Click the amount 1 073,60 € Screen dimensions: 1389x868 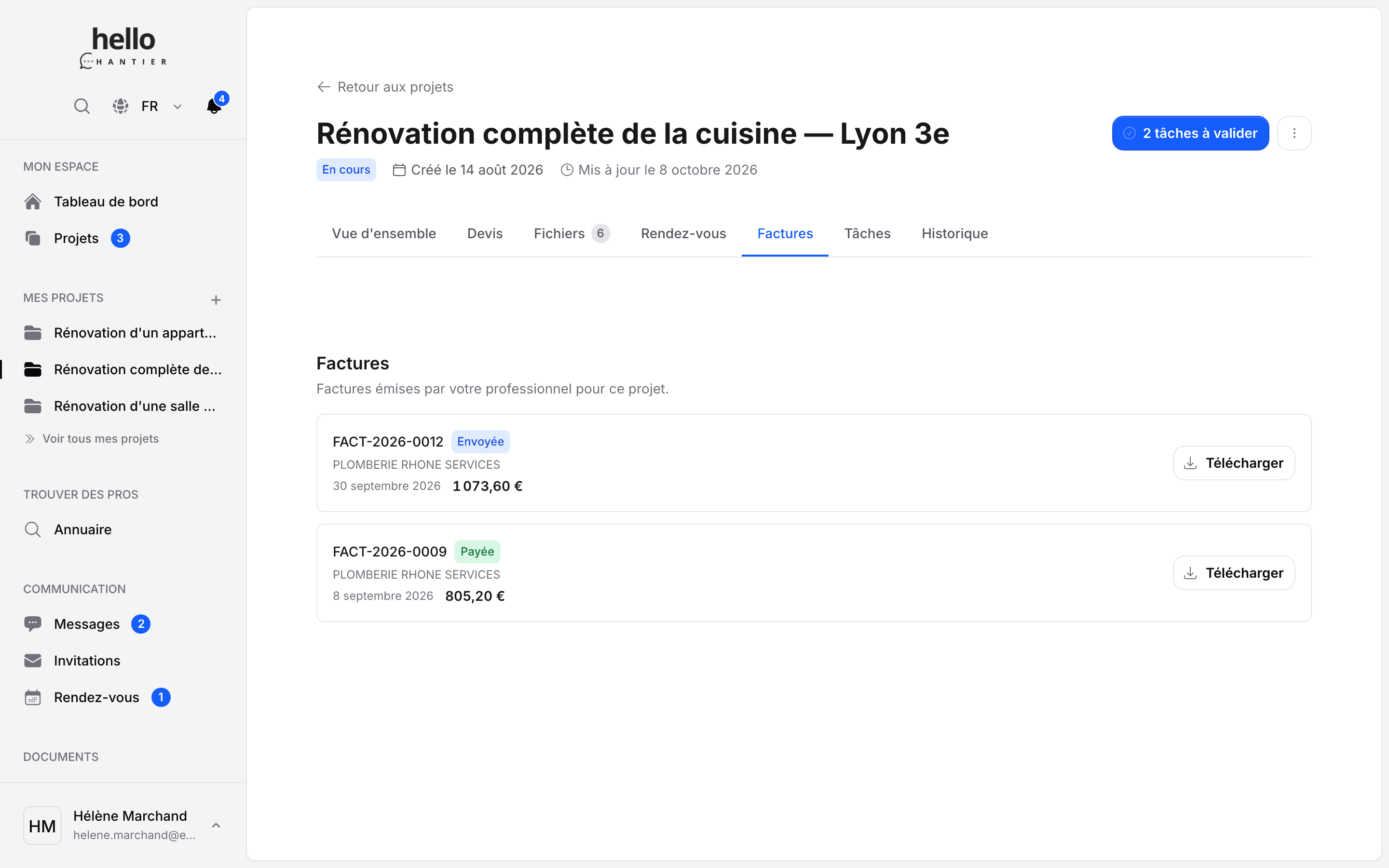tap(487, 486)
